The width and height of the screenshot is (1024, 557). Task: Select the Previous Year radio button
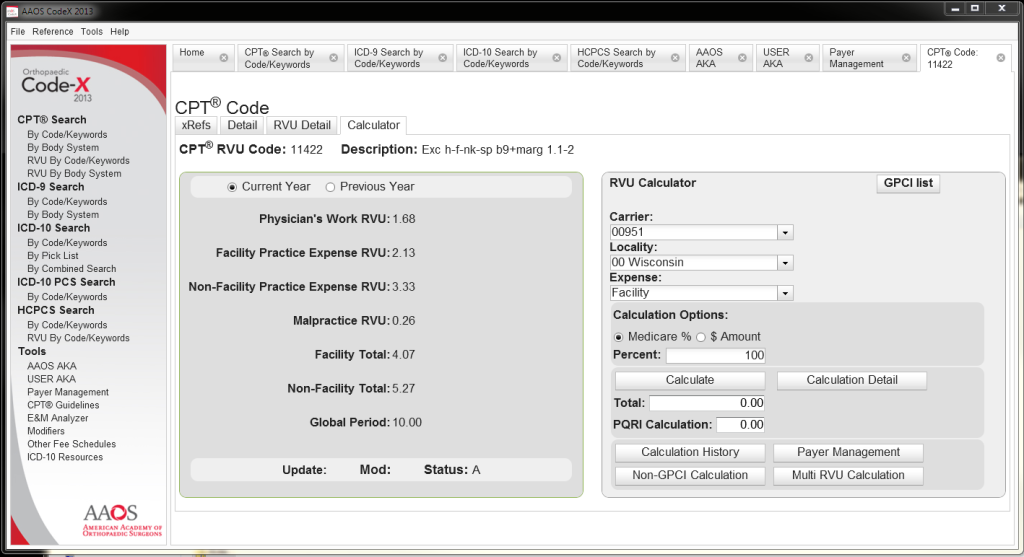(330, 187)
